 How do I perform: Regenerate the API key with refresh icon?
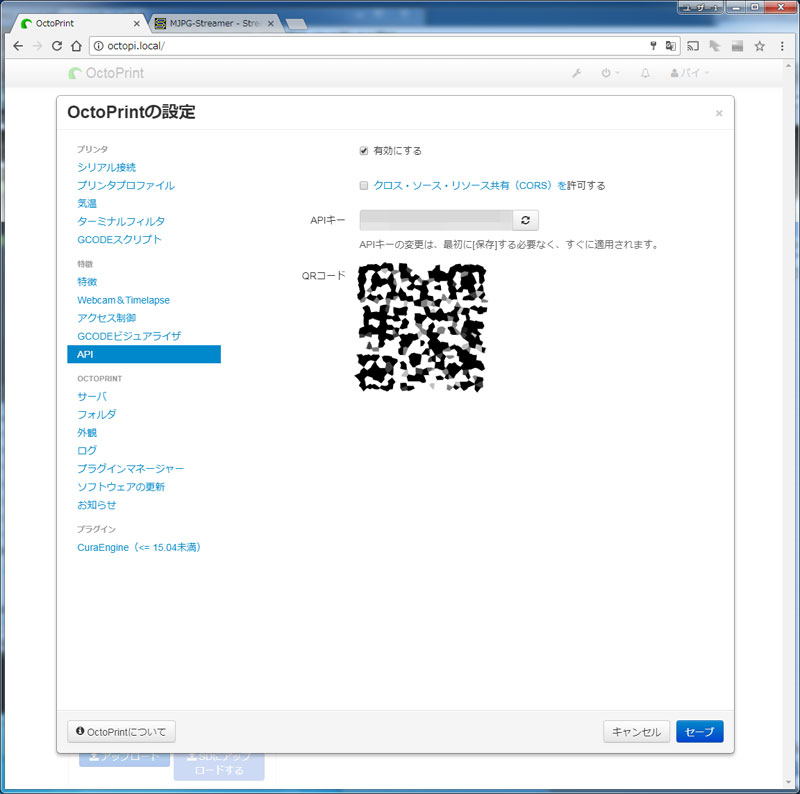pos(526,220)
